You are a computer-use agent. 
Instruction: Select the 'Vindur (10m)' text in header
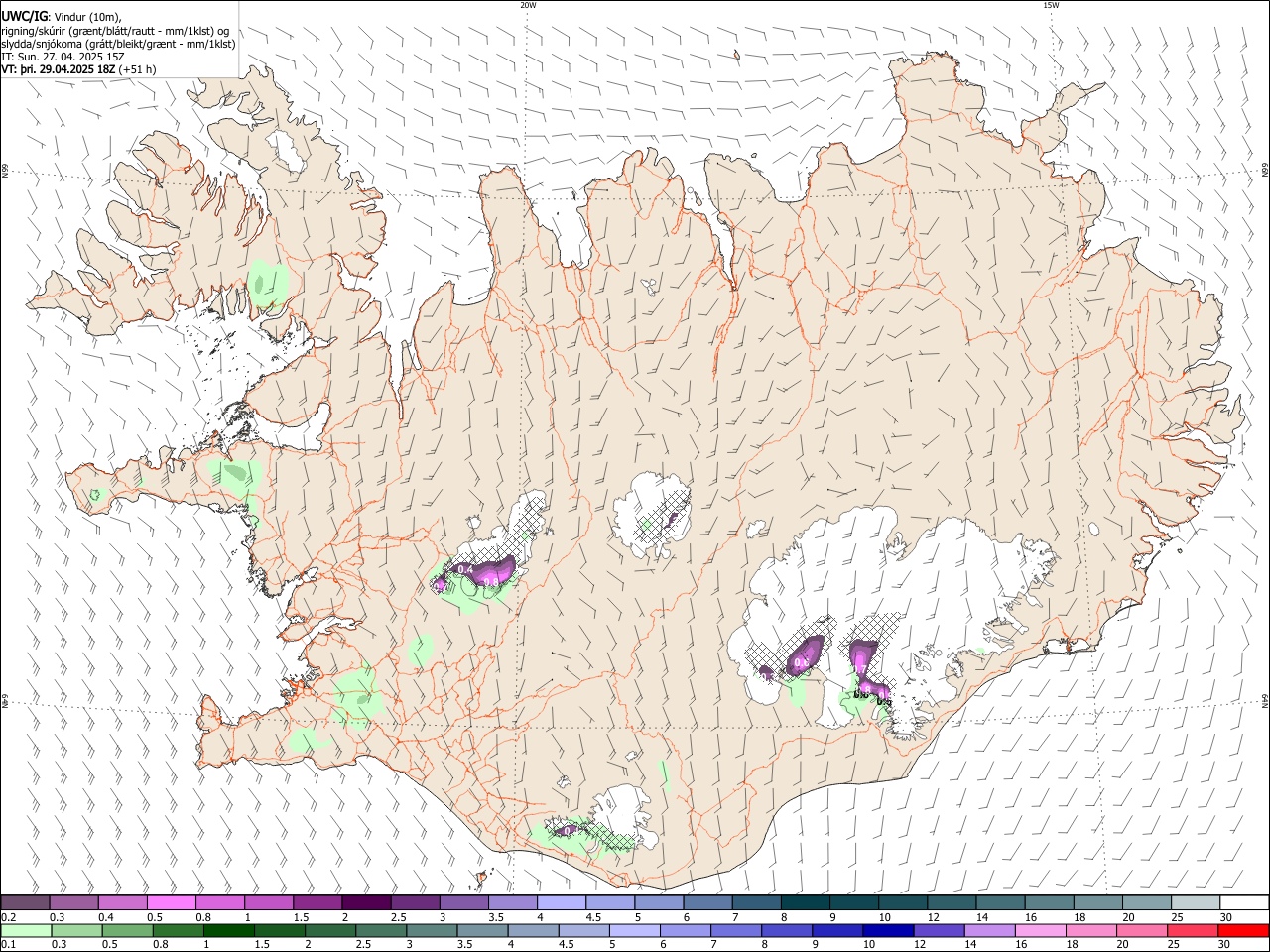pos(86,17)
